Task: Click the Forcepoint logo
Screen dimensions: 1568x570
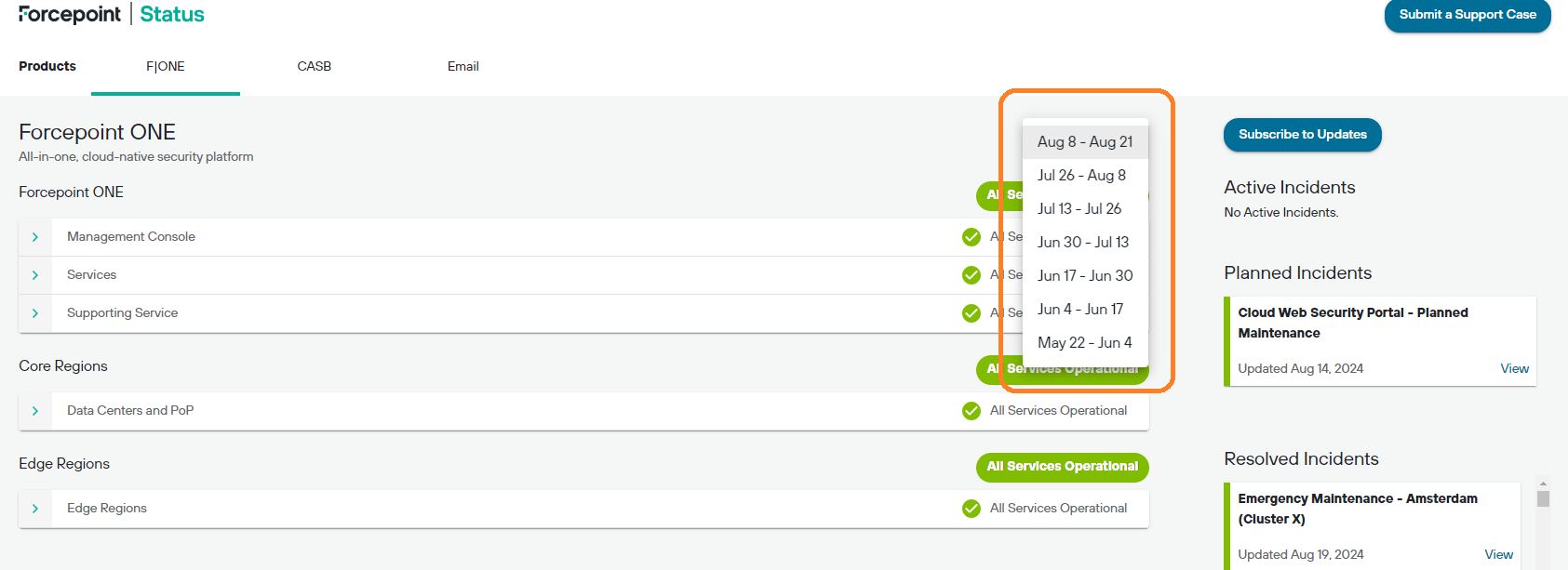Action: pyautogui.click(x=67, y=14)
